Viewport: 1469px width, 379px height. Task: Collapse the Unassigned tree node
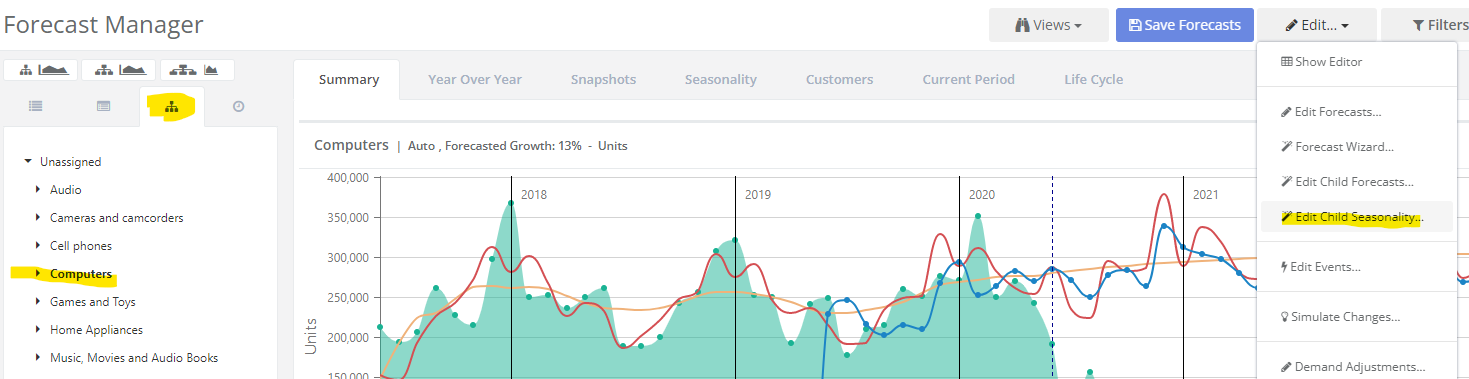pos(28,161)
